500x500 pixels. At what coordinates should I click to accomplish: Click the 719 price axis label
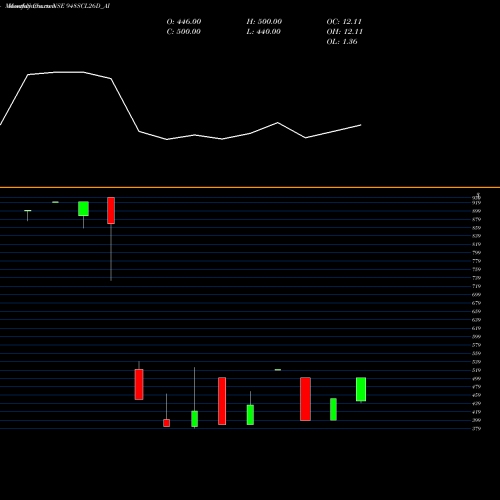coord(476,286)
